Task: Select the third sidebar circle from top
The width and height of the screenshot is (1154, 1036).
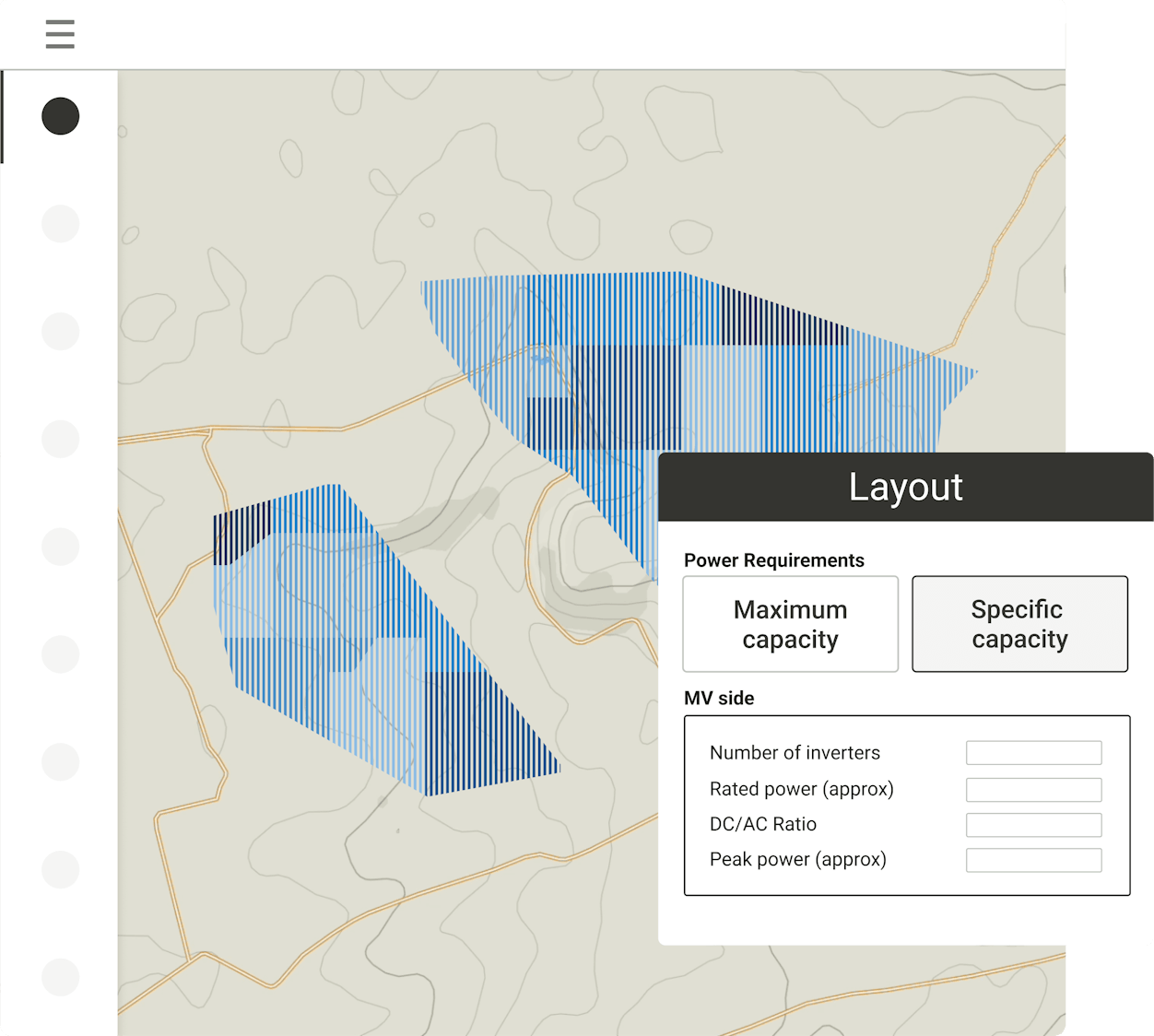Action: pos(61,332)
